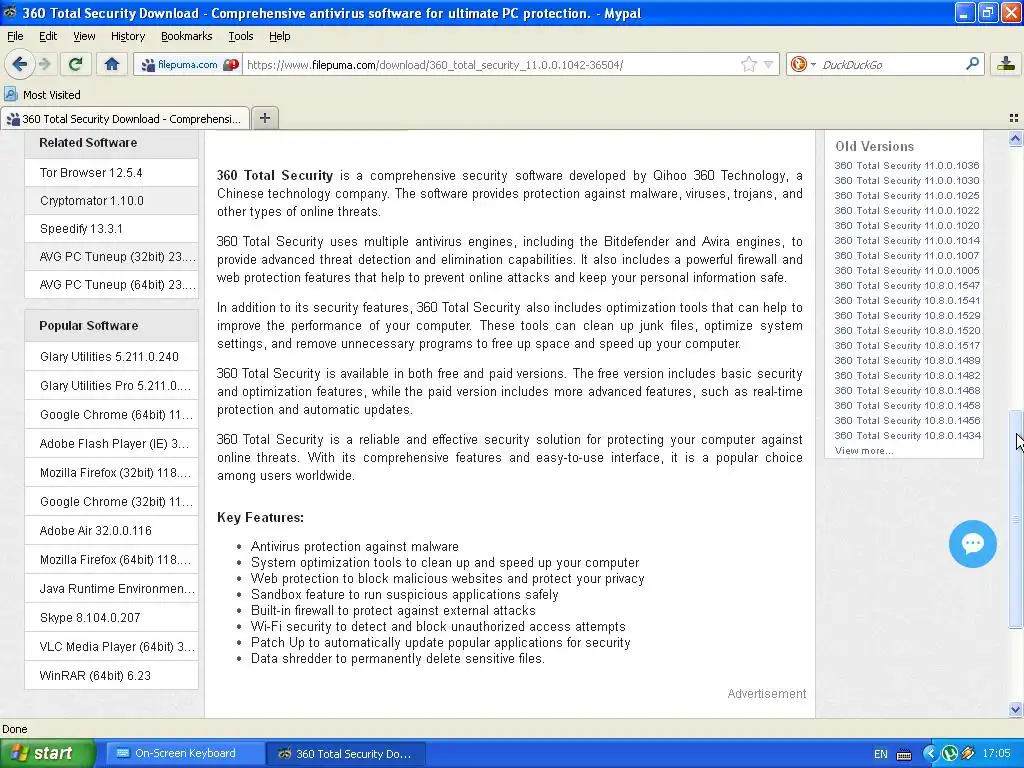This screenshot has width=1024, height=768.
Task: Click the green W tray icon
Action: tap(949, 754)
